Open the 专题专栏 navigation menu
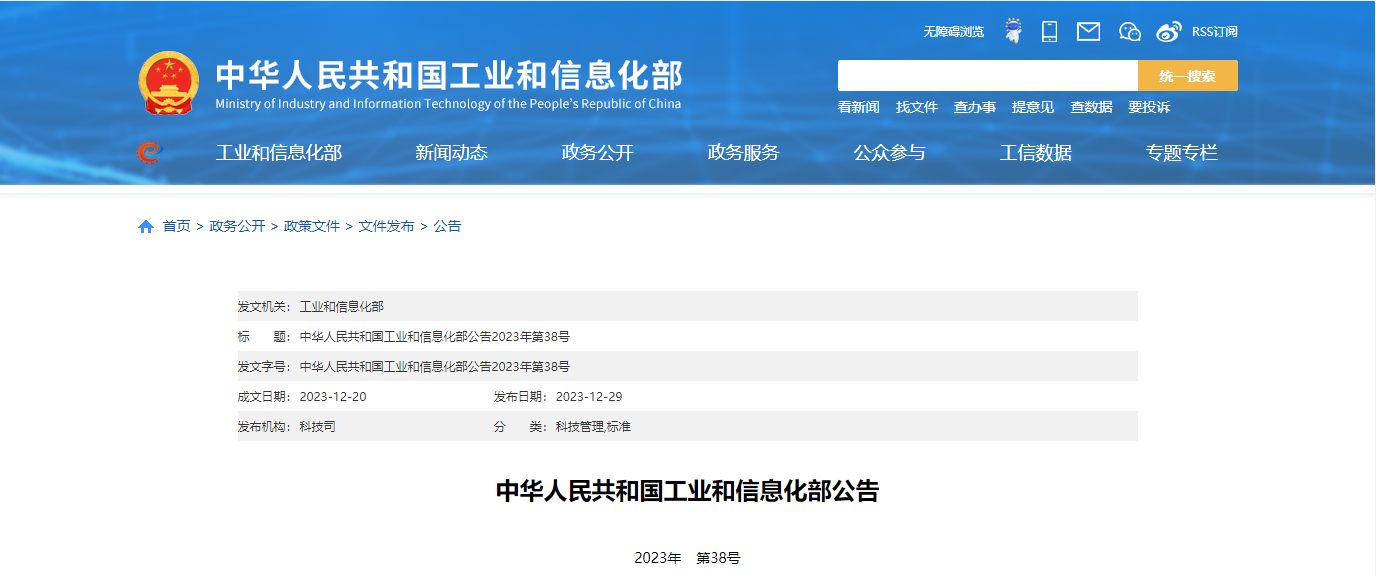 (x=1181, y=153)
